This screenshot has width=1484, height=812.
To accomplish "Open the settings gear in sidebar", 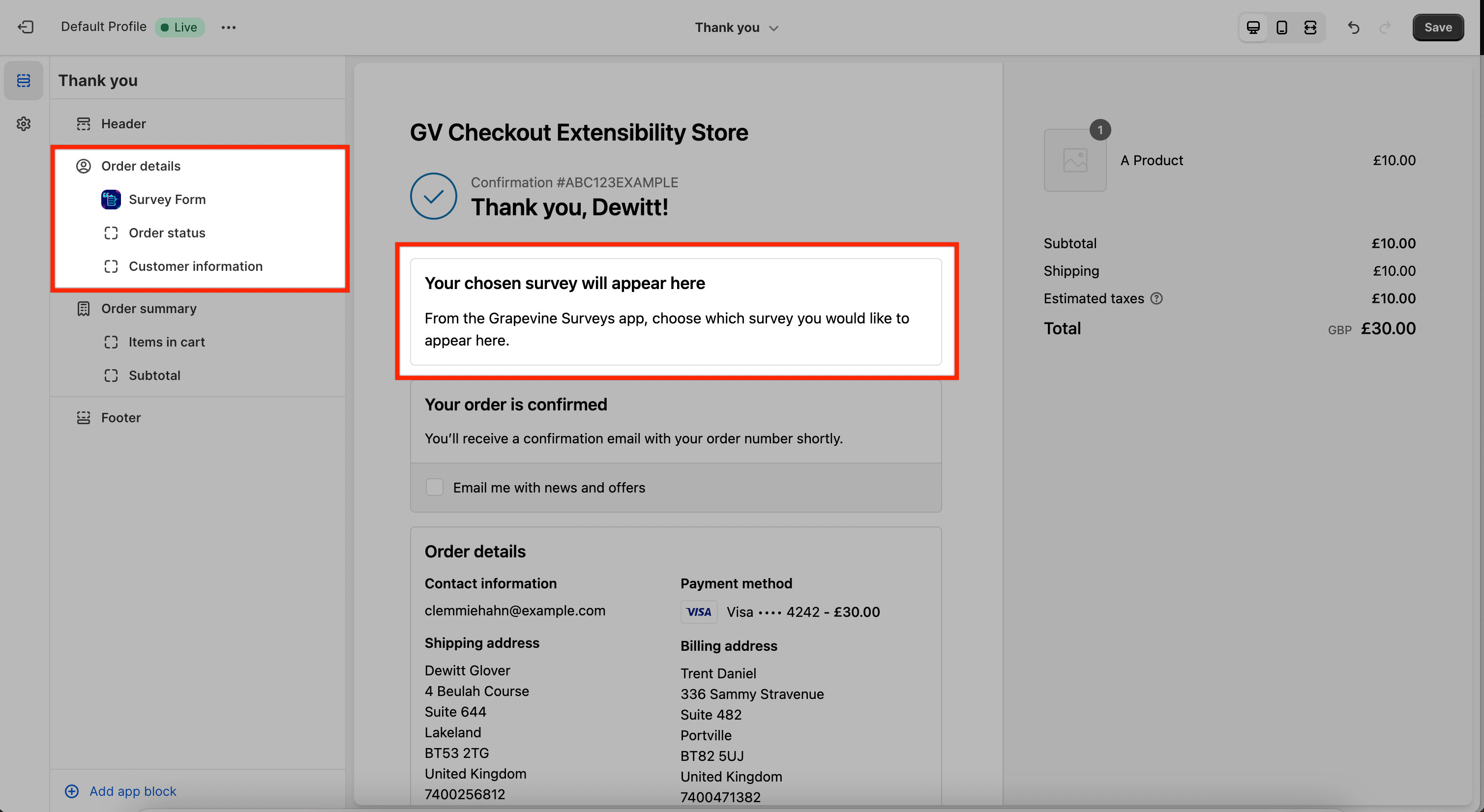I will [x=24, y=123].
